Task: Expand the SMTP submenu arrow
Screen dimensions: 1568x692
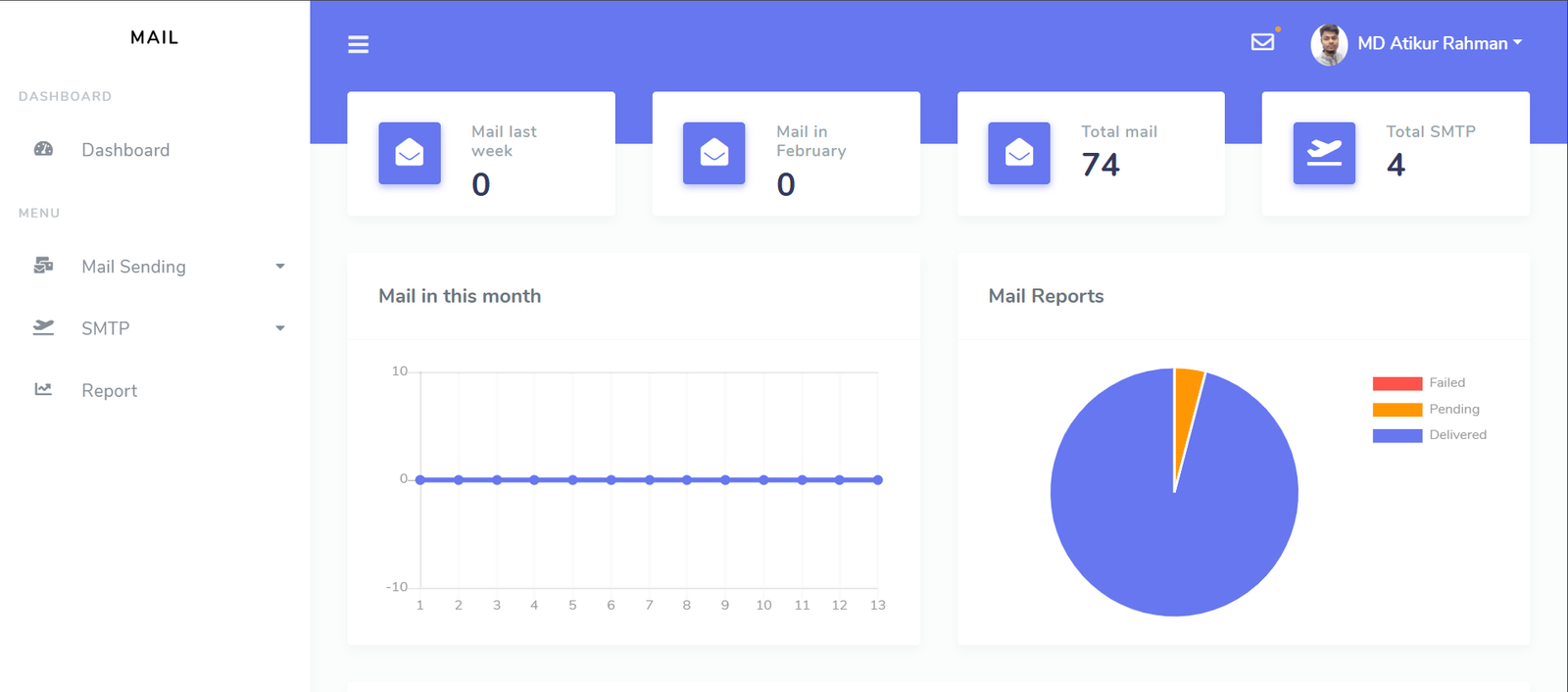Action: 280,328
